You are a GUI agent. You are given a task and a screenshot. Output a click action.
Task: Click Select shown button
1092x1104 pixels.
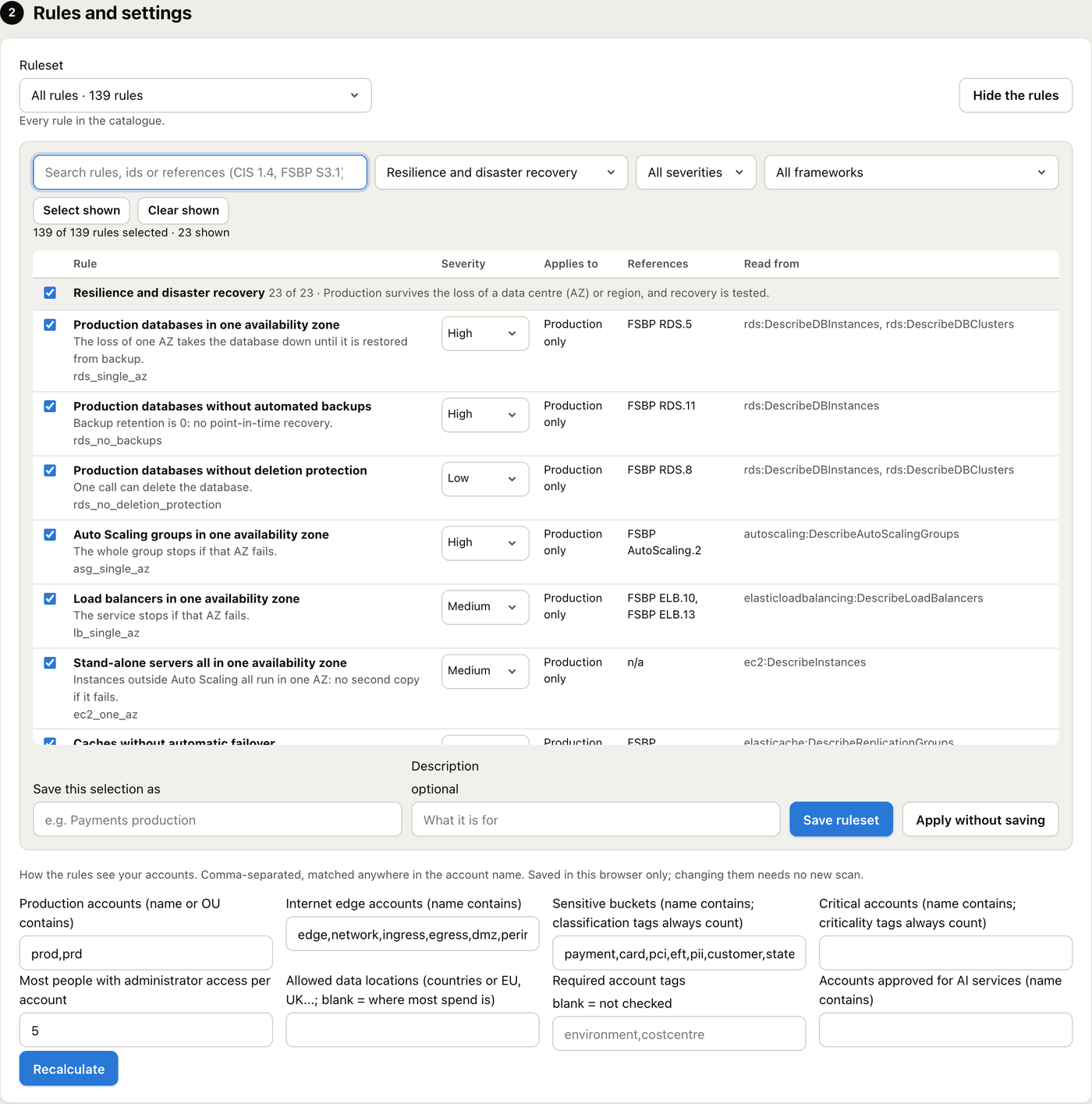pyautogui.click(x=82, y=211)
